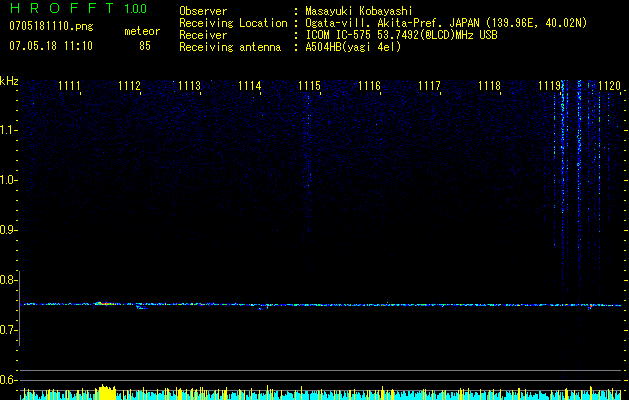
Task: Click the yellow amplitude burst in bottom strip
Action: click(106, 392)
